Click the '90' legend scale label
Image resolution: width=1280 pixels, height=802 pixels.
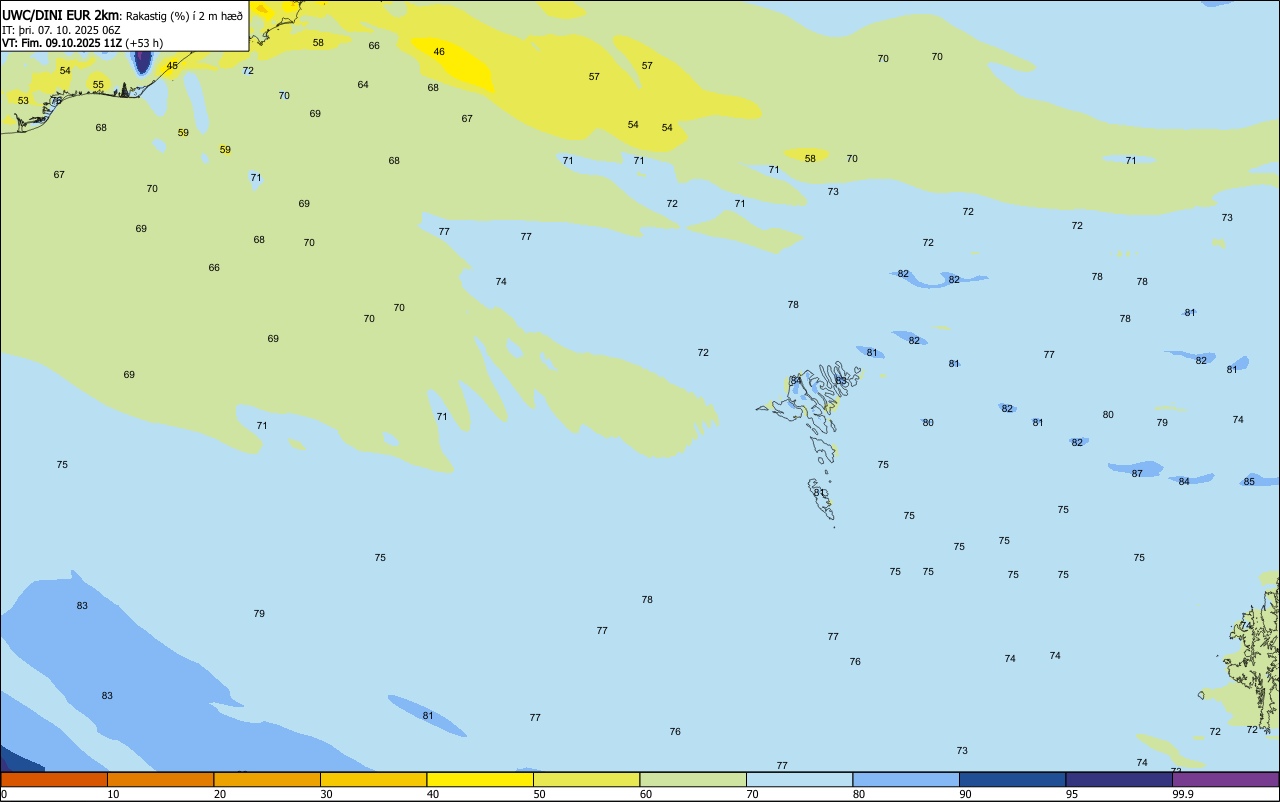point(965,794)
